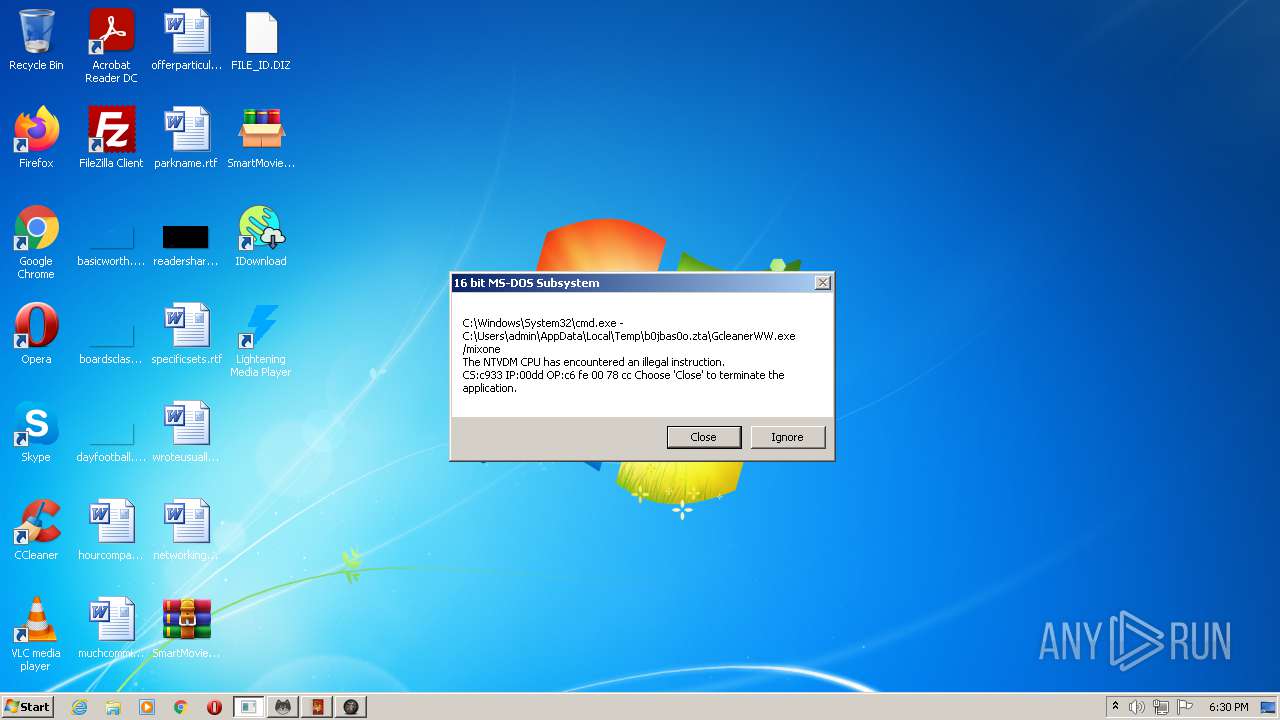
Task: Select the networking... Word document icon
Action: point(187,530)
